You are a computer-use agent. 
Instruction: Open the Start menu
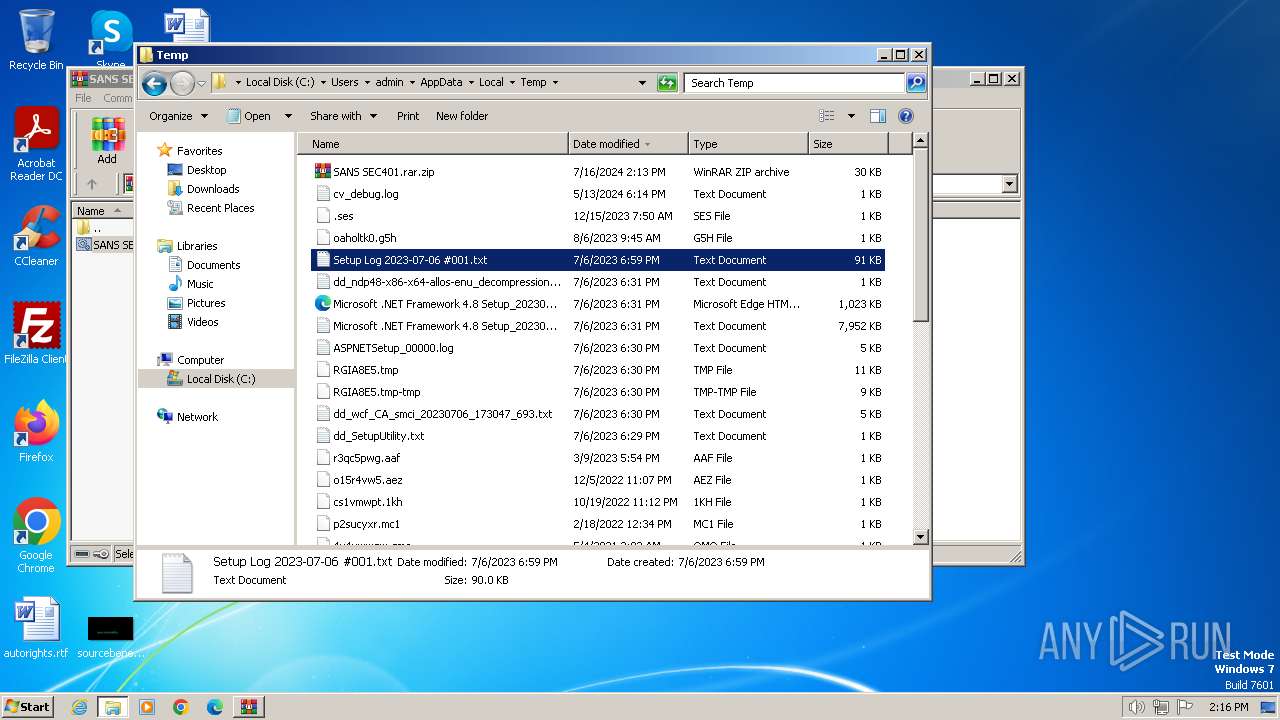[x=27, y=707]
